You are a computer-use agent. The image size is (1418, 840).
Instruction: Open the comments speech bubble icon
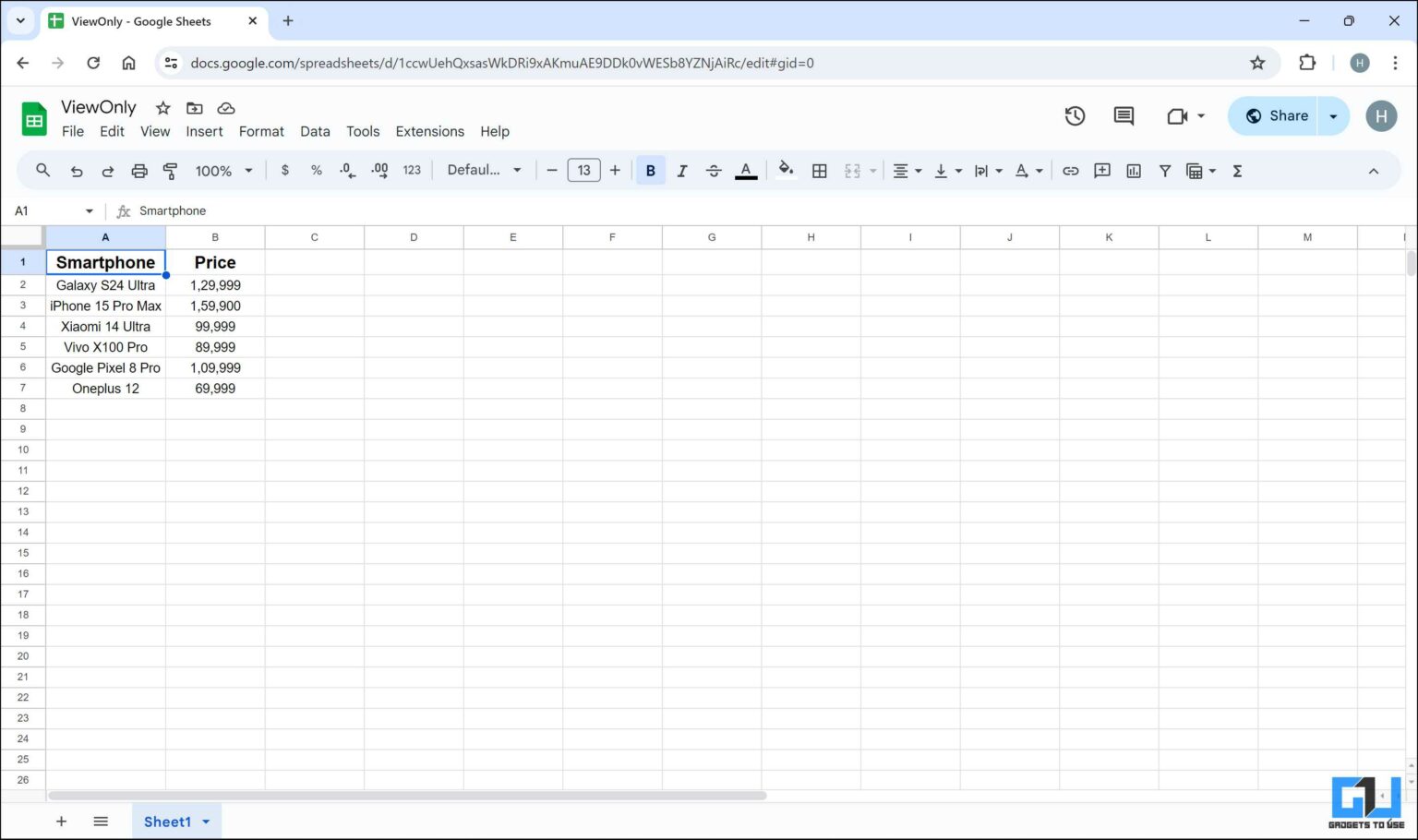(1124, 116)
